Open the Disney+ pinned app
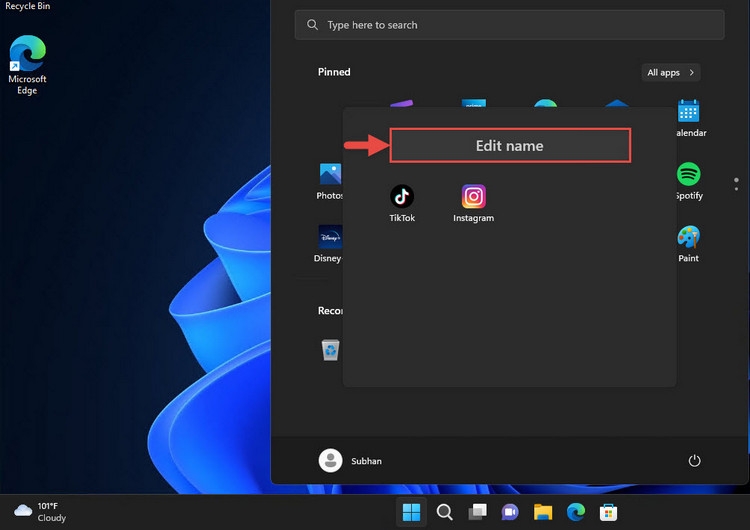This screenshot has width=750, height=530. pos(329,243)
